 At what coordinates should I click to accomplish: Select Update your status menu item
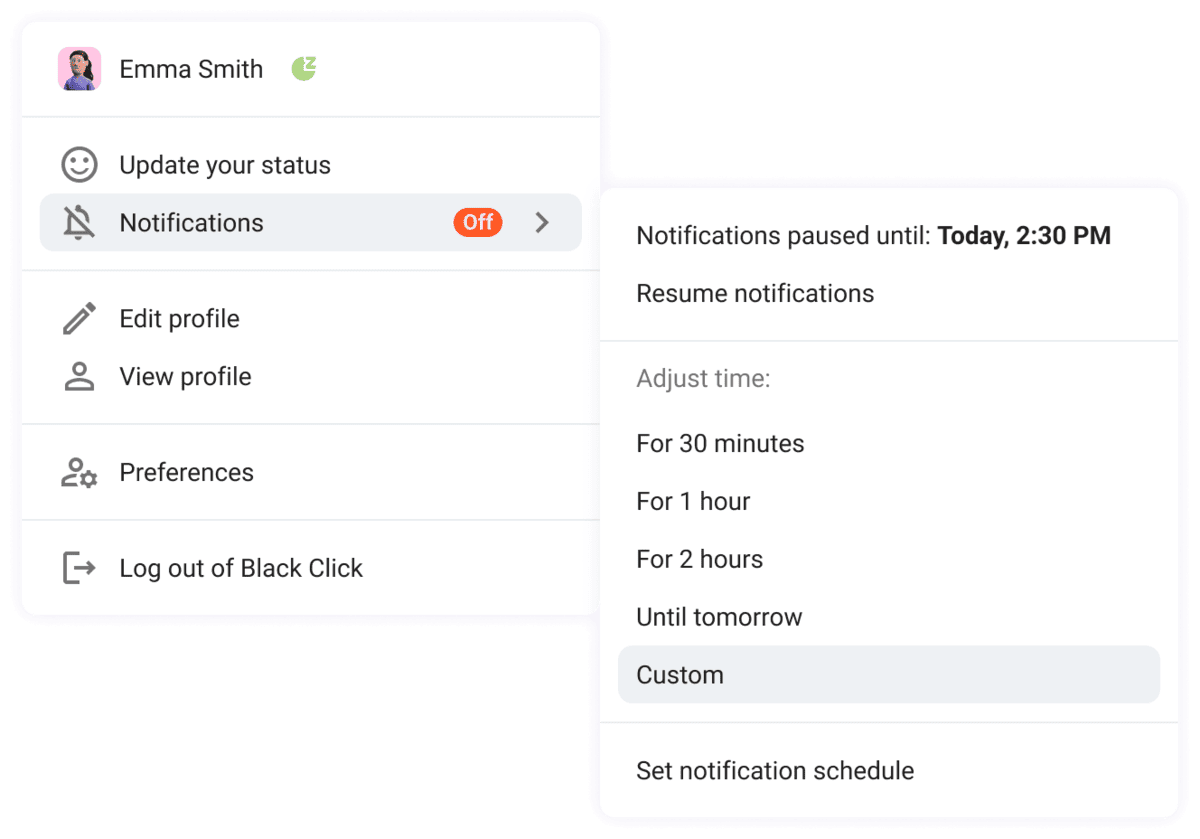point(225,164)
